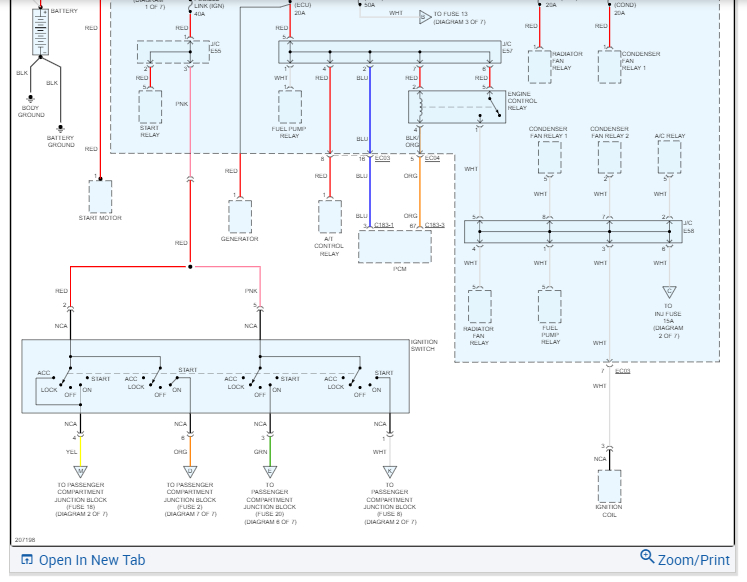Click connector triangle M above Fuse 18 label
The height and width of the screenshot is (582, 747).
point(81,472)
